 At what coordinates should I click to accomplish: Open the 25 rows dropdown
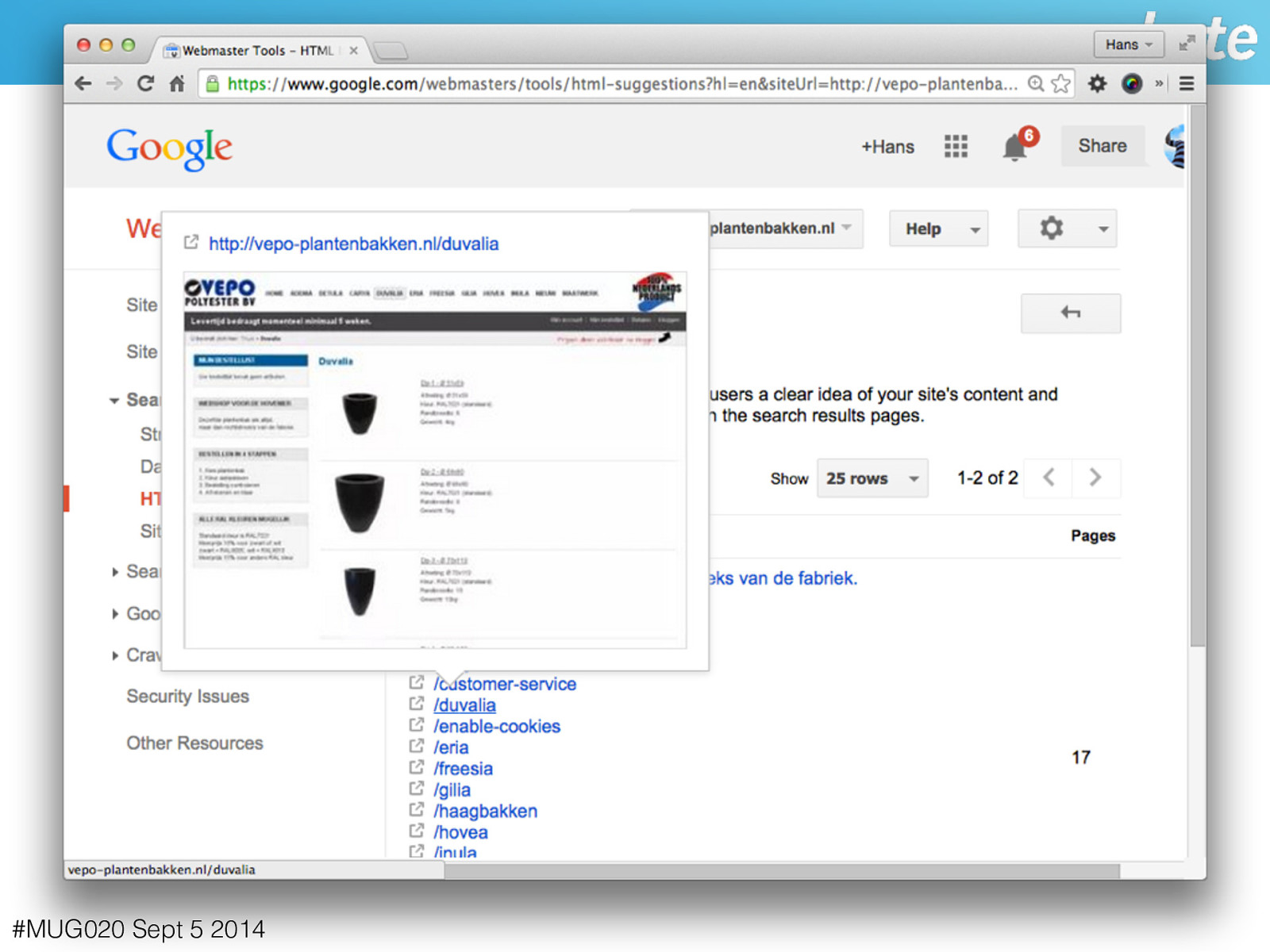click(872, 478)
